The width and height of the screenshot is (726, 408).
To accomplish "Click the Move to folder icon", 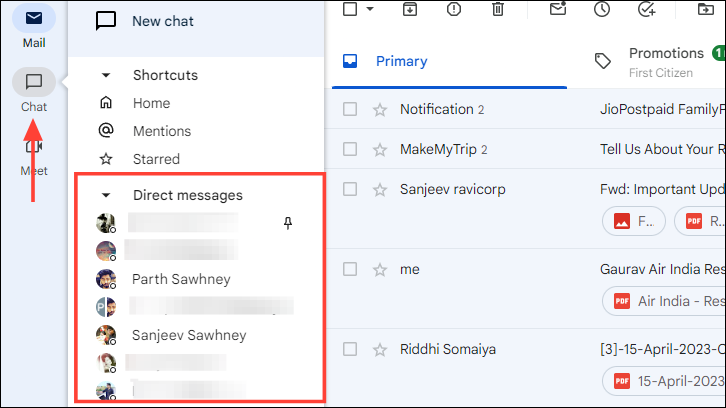I will pos(706,9).
